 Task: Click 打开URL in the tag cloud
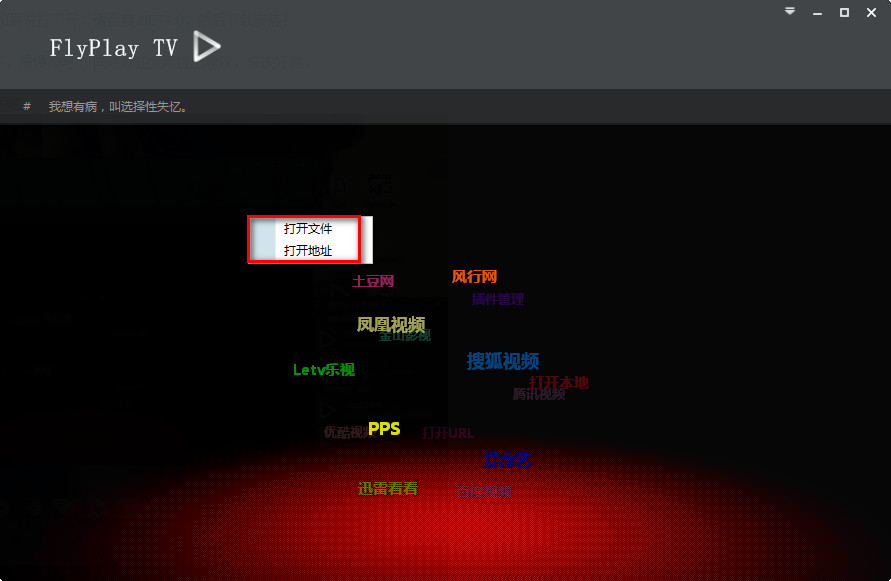click(x=448, y=433)
